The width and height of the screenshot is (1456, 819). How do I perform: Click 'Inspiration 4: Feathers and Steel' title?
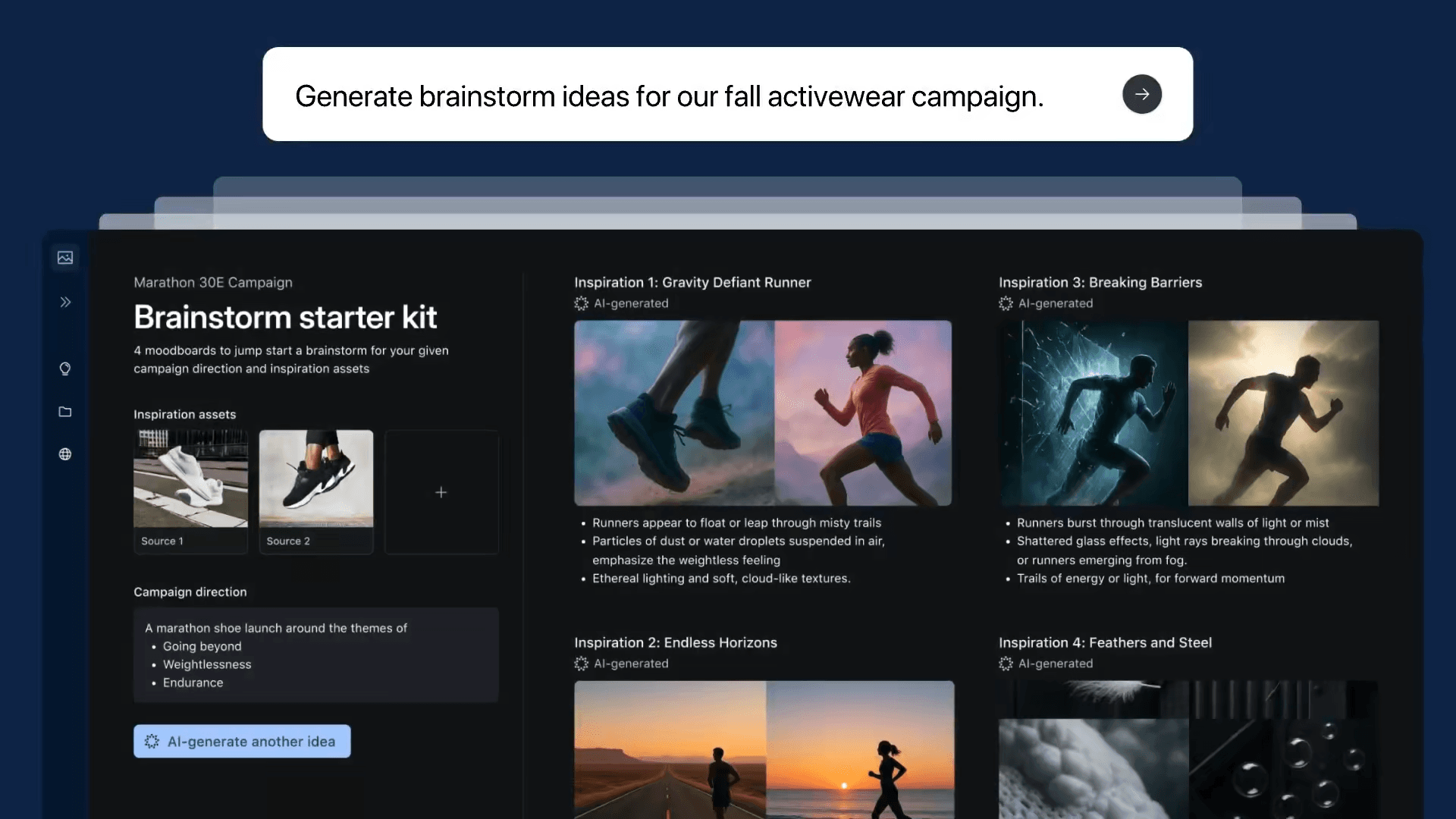click(1105, 642)
